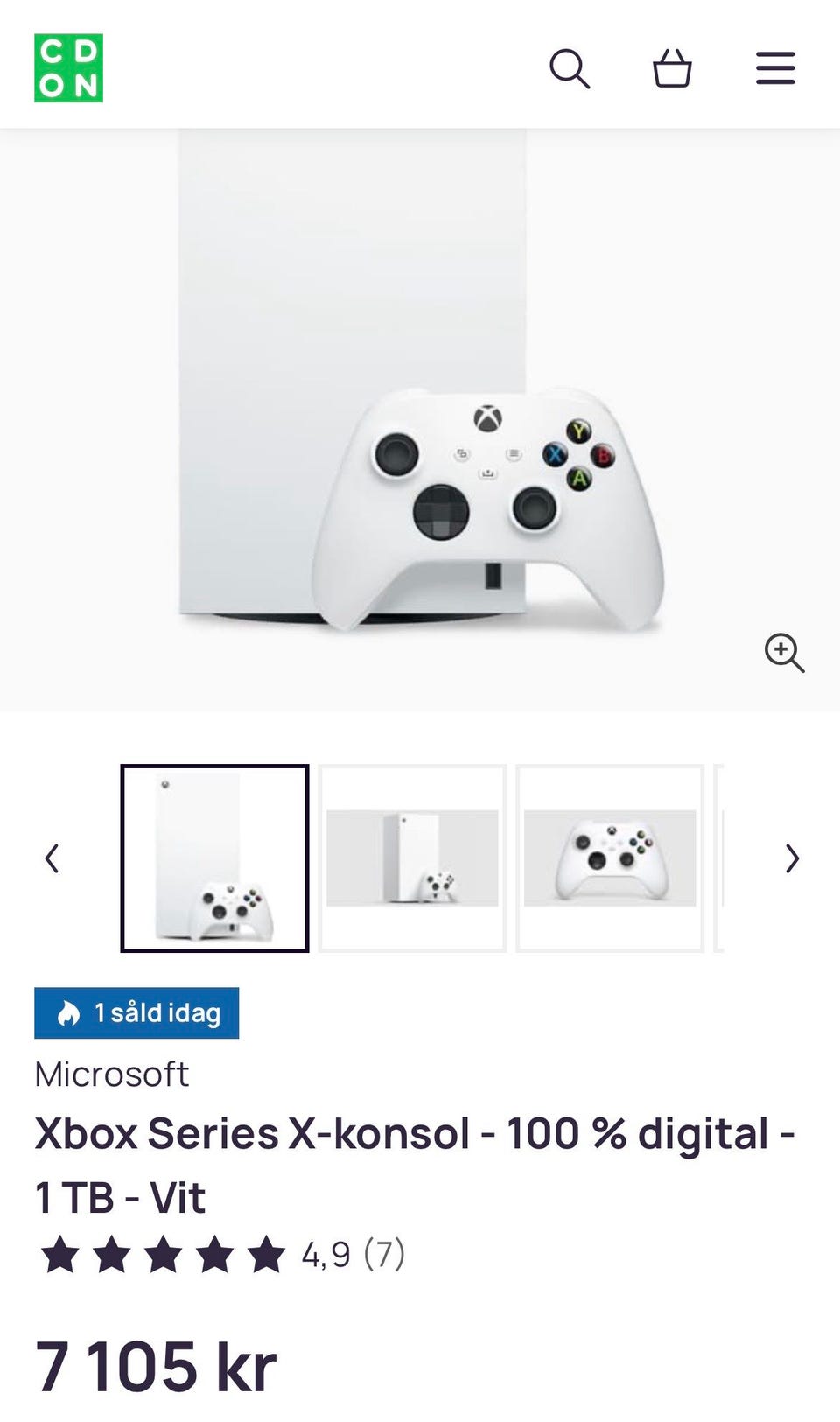
Task: Click the Xbox Series X-konsol title
Action: (415, 1166)
